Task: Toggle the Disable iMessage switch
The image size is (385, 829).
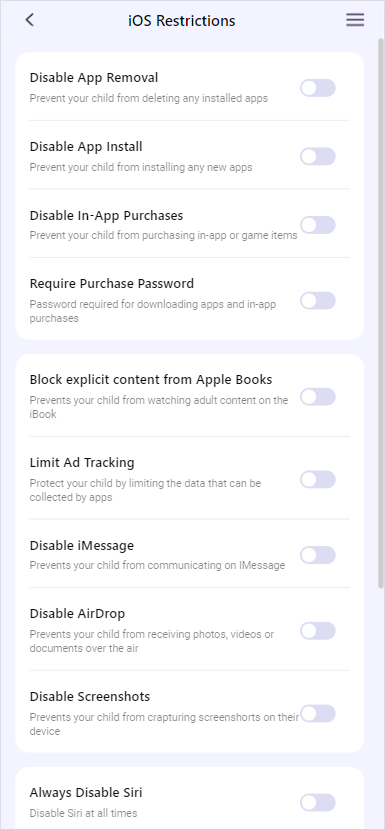Action: click(318, 555)
